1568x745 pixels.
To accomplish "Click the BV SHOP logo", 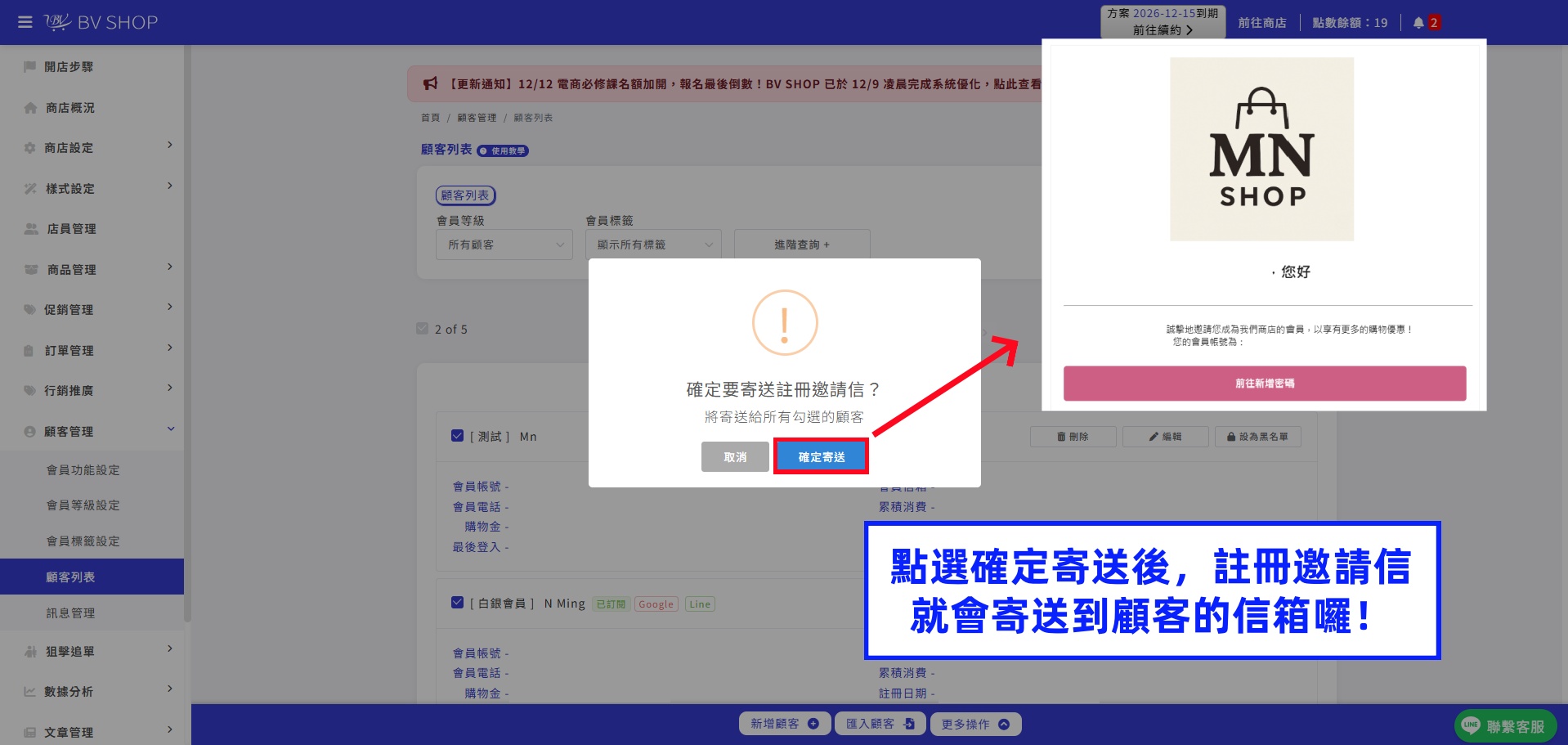I will pos(101,22).
